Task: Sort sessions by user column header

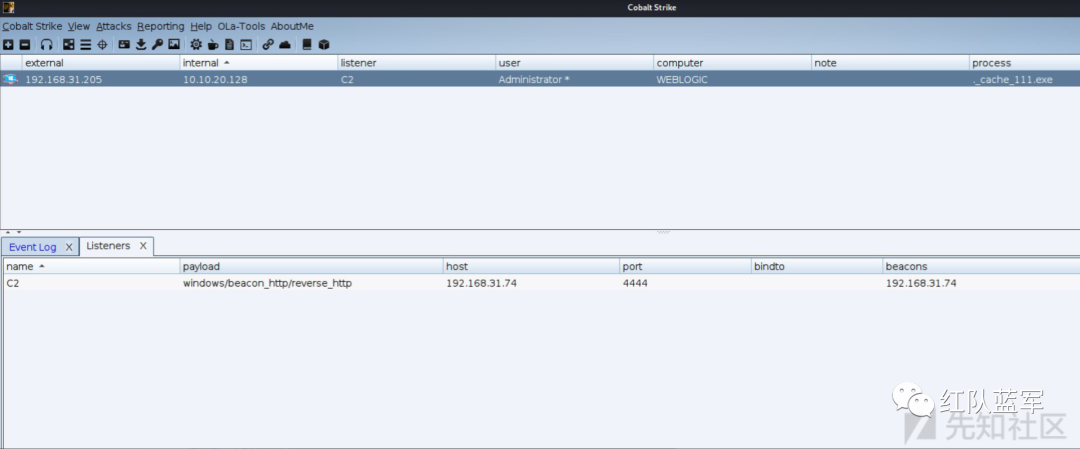Action: (x=574, y=63)
